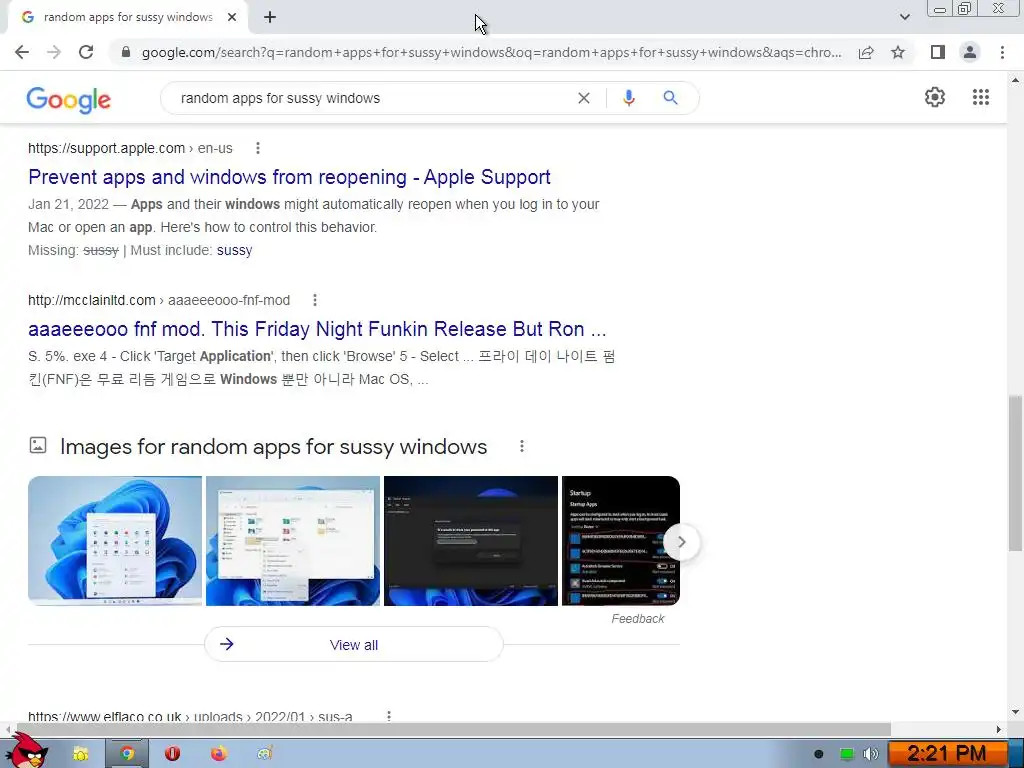
Task: Click the green network tray icon
Action: [x=846, y=754]
